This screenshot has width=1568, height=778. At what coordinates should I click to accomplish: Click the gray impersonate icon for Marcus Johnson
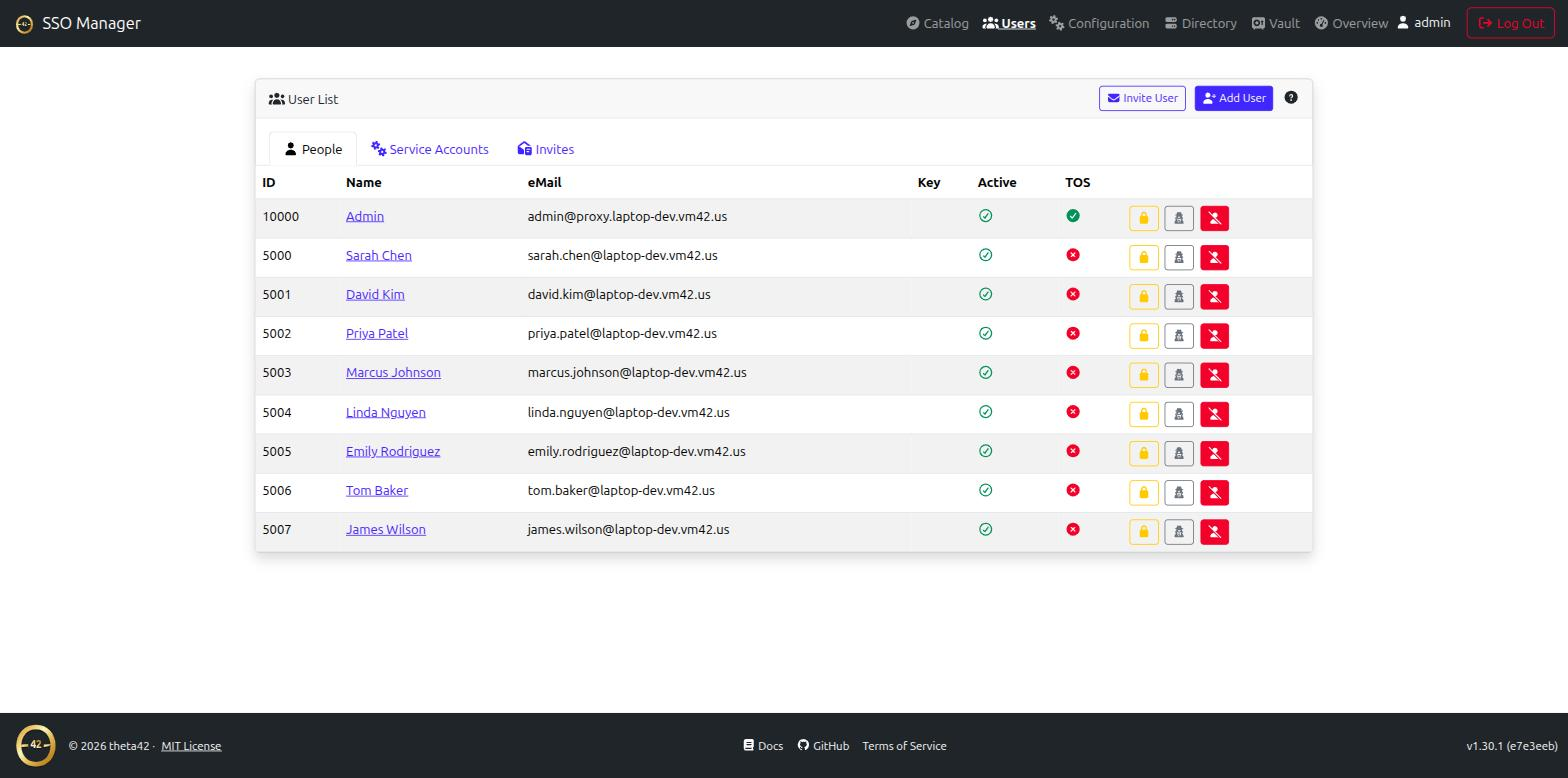pyautogui.click(x=1179, y=374)
